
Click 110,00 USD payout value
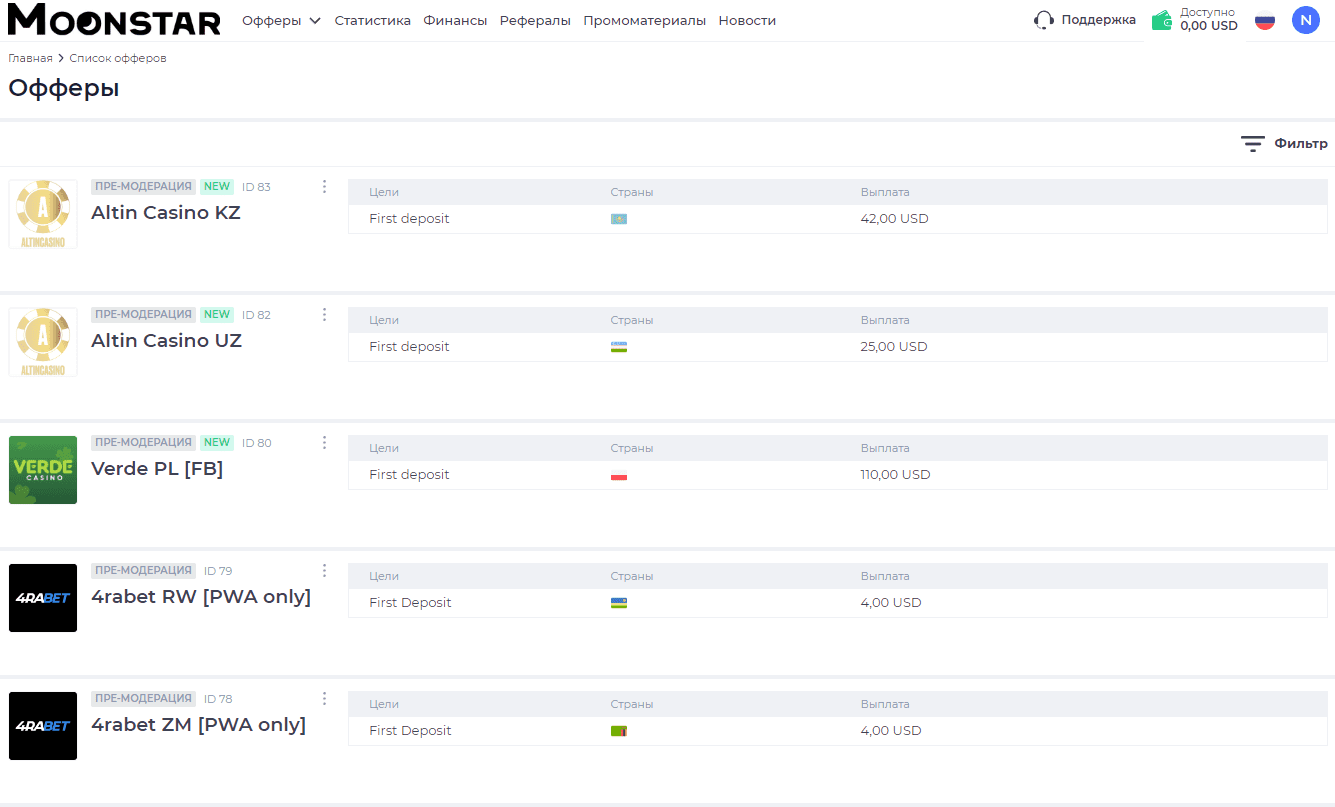(895, 475)
